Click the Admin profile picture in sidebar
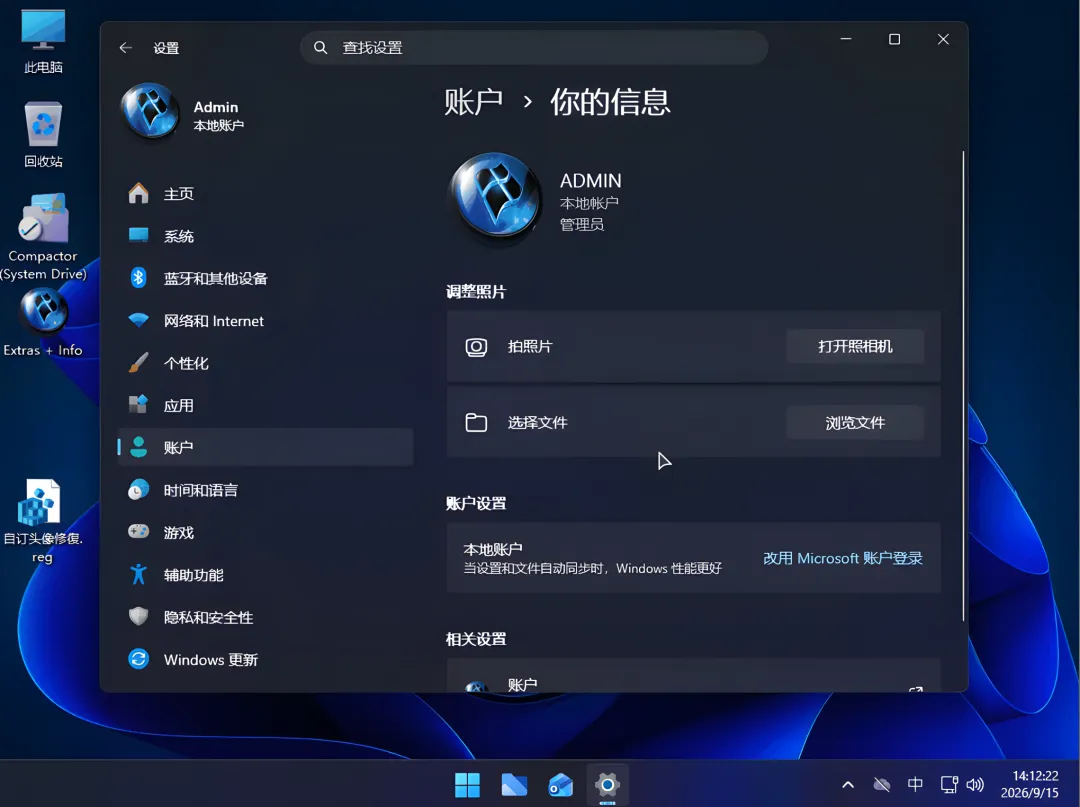The height and width of the screenshot is (807, 1080). [x=150, y=110]
